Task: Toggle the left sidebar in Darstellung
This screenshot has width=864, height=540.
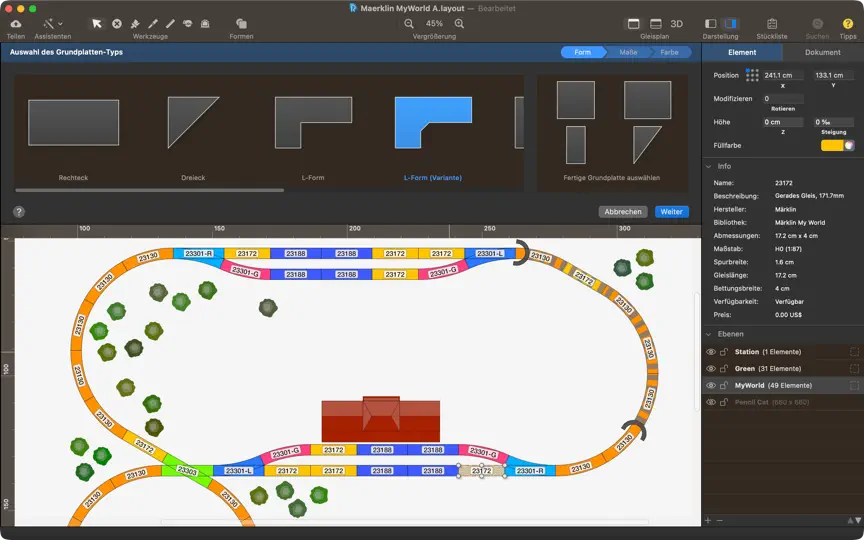Action: [711, 24]
